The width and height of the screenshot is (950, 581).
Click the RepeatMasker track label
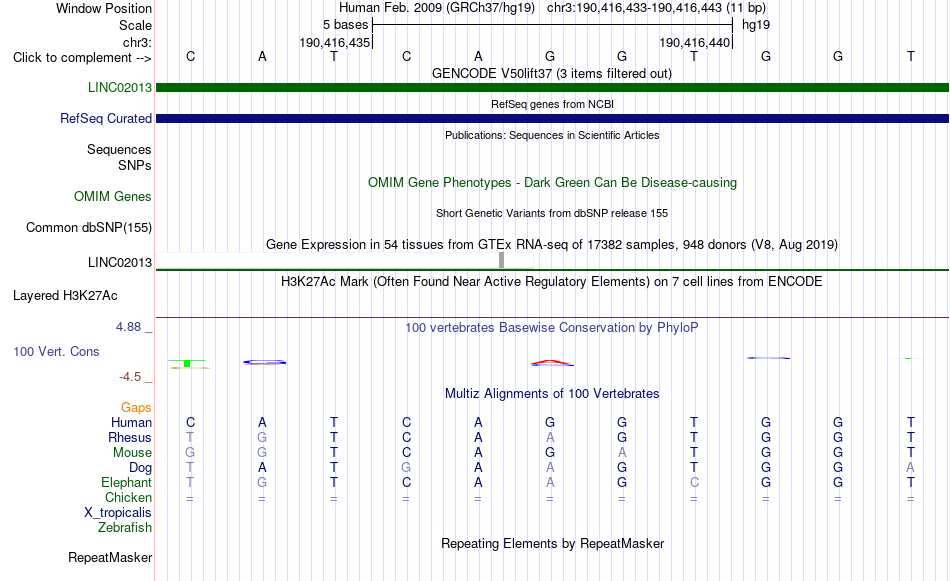pos(110,558)
